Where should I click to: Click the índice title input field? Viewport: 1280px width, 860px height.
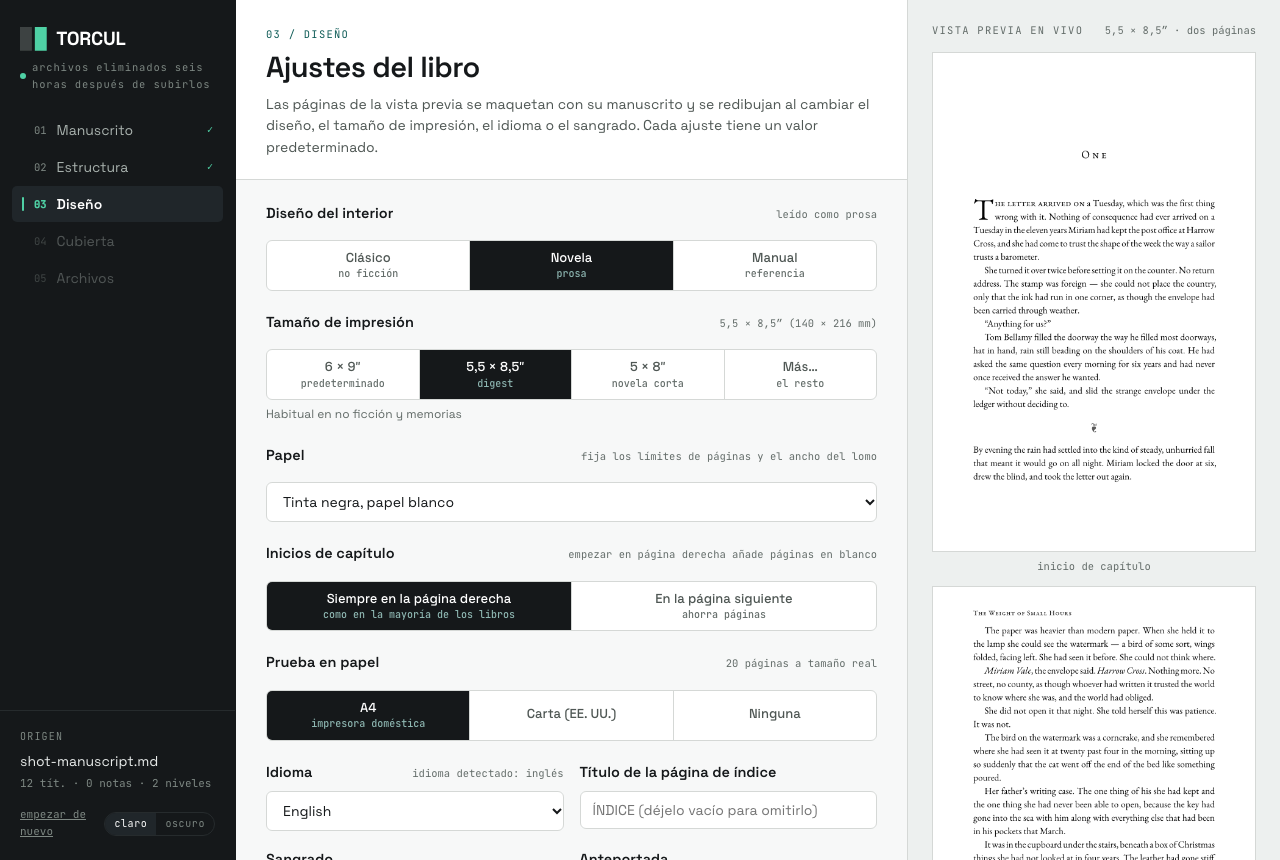(728, 810)
